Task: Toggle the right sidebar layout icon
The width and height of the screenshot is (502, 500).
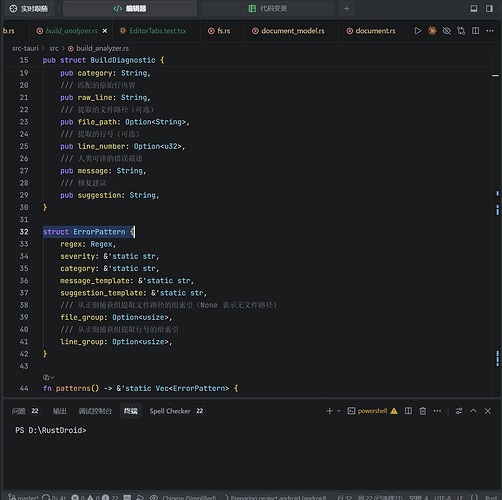Action: coord(489,9)
